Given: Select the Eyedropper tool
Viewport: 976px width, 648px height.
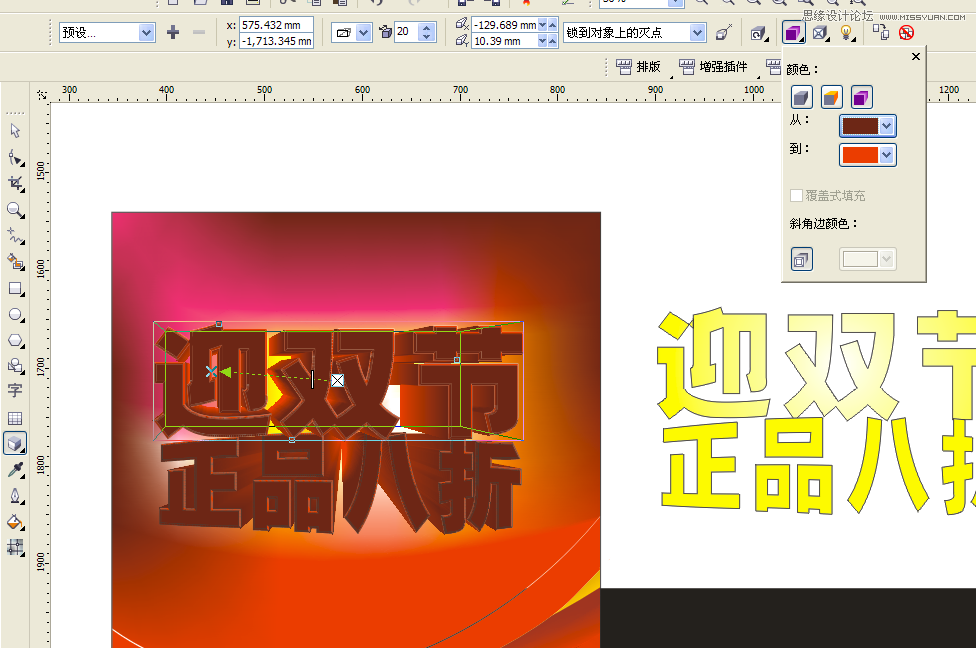Looking at the screenshot, I should 15,470.
